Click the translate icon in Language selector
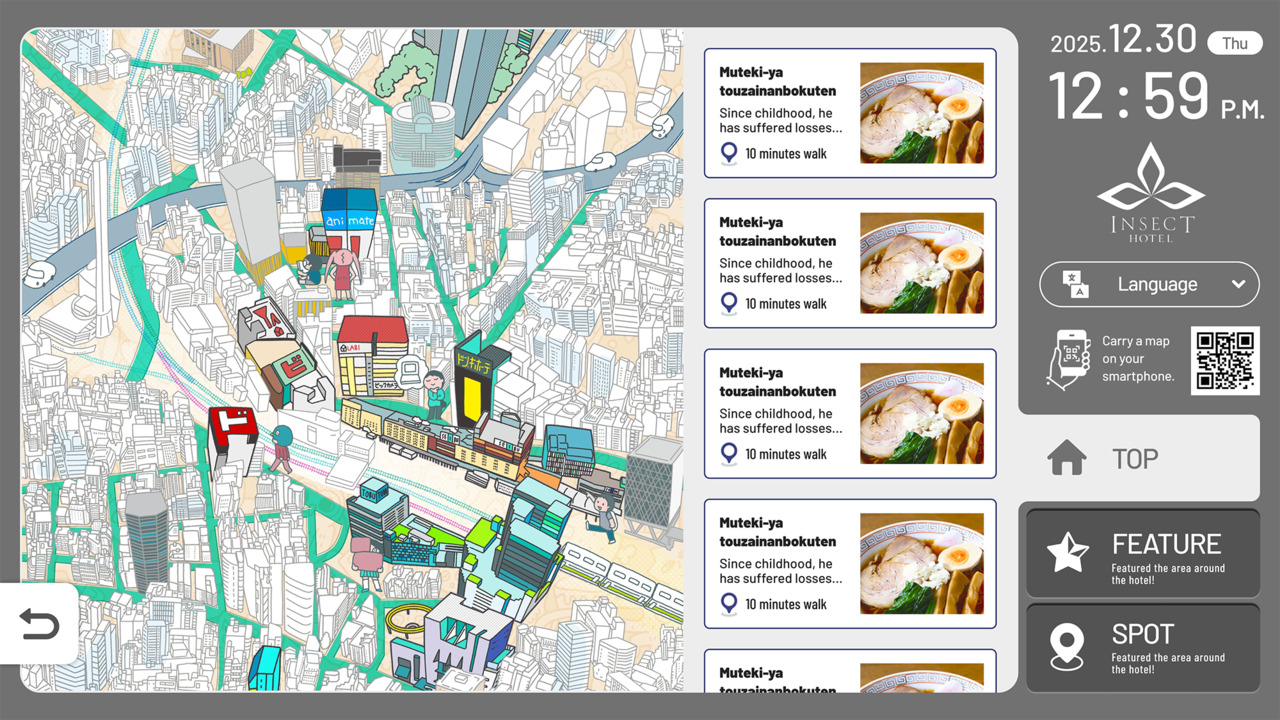This screenshot has height=720, width=1280. pos(1075,284)
